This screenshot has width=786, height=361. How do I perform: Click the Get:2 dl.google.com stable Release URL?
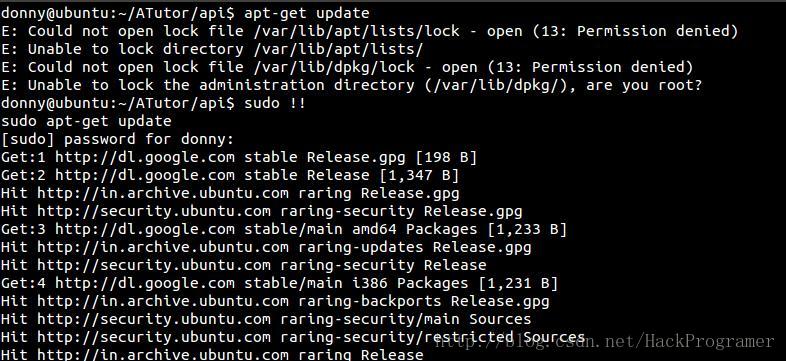click(145, 175)
